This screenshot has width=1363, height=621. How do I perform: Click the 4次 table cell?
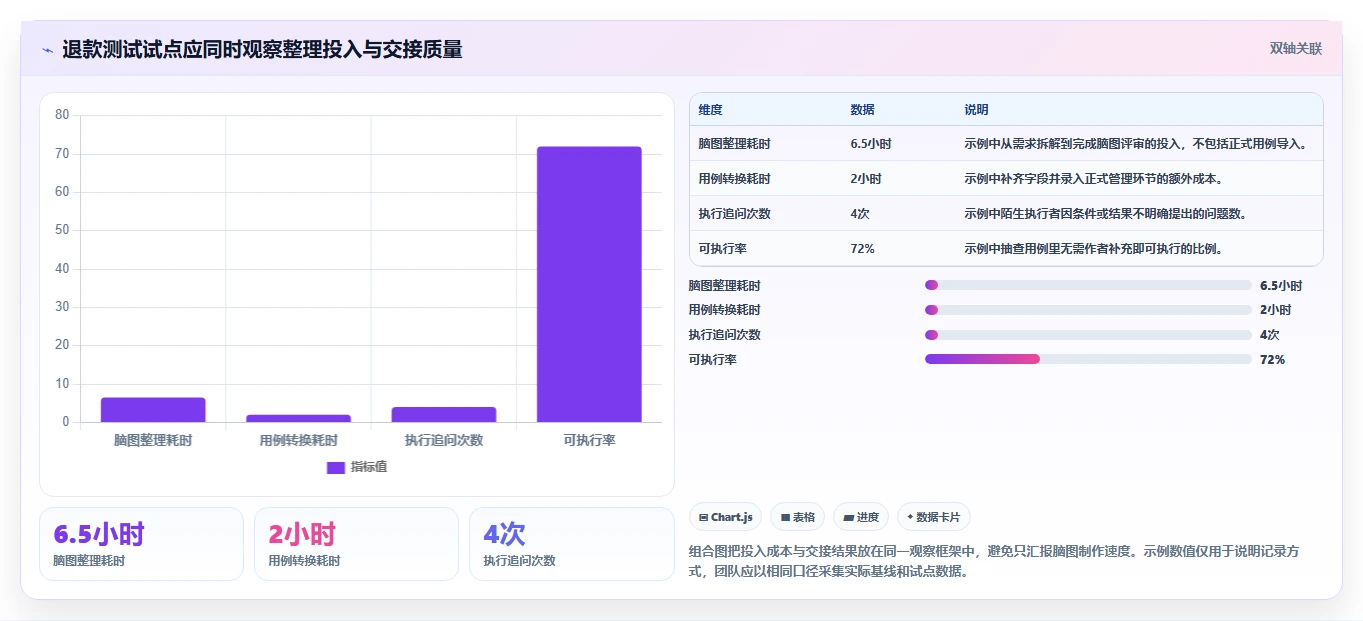pyautogui.click(x=860, y=214)
